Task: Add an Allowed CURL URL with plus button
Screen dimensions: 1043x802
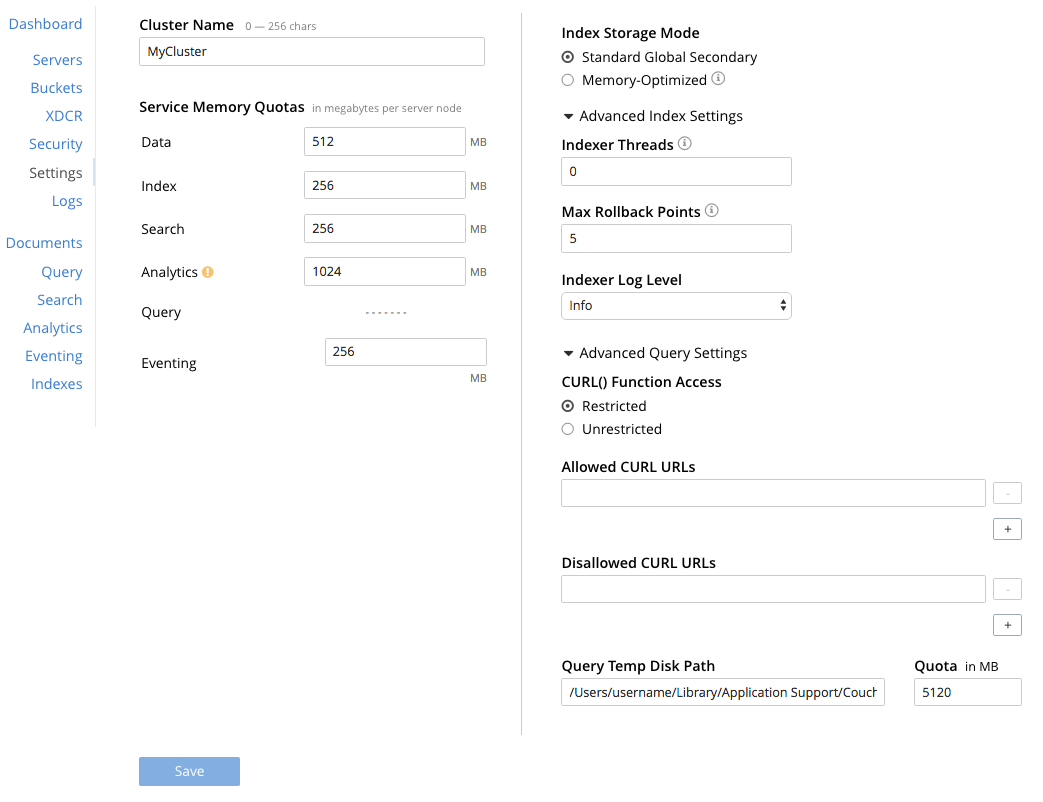Action: [1007, 529]
